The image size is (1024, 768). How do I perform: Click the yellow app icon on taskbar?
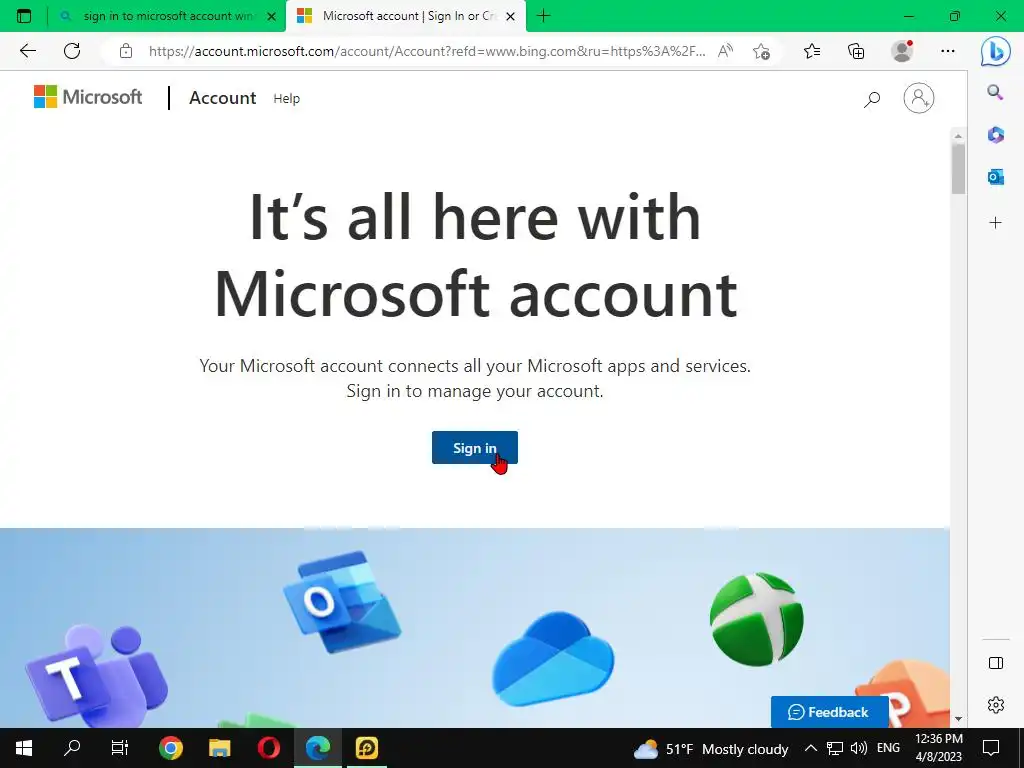pos(366,748)
